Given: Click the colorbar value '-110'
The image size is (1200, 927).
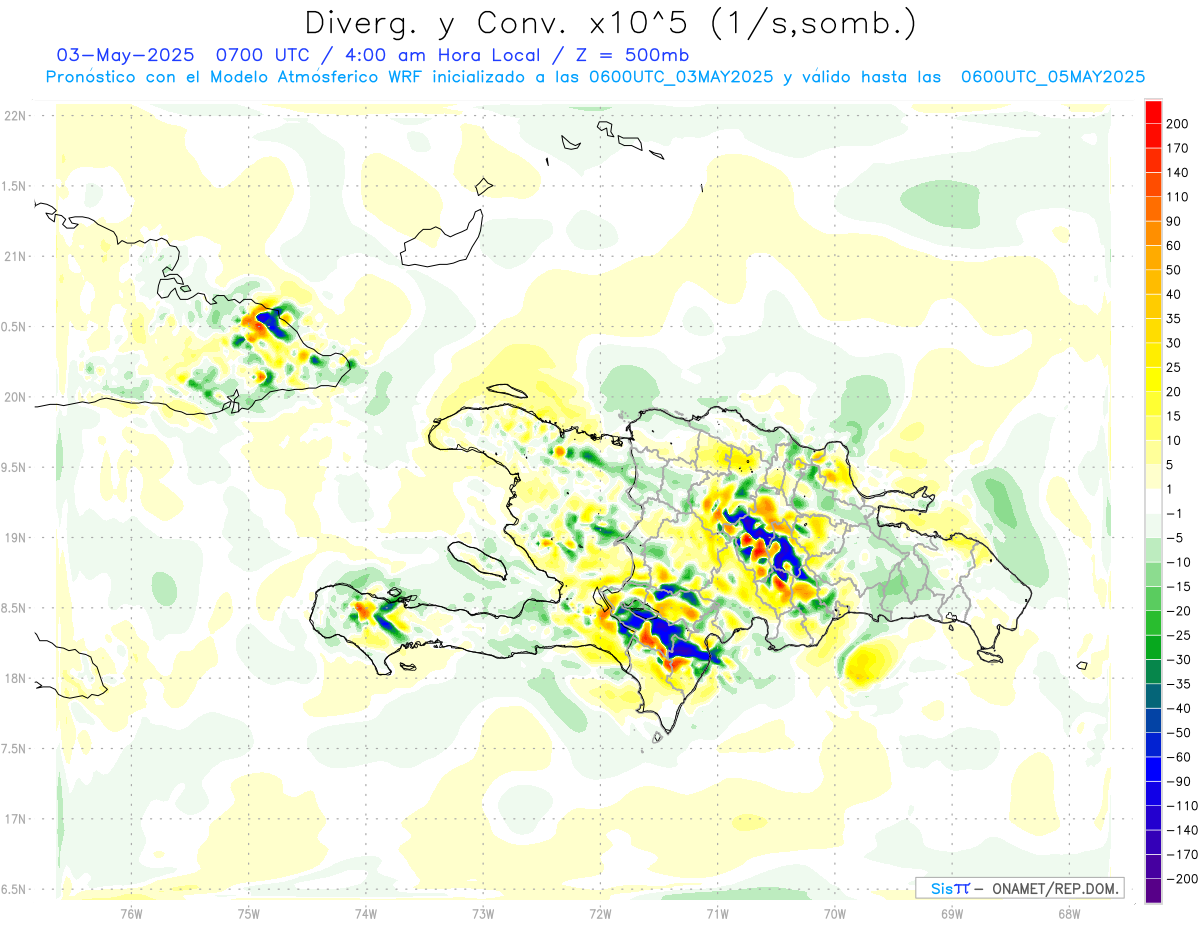Looking at the screenshot, I should pos(1181,806).
